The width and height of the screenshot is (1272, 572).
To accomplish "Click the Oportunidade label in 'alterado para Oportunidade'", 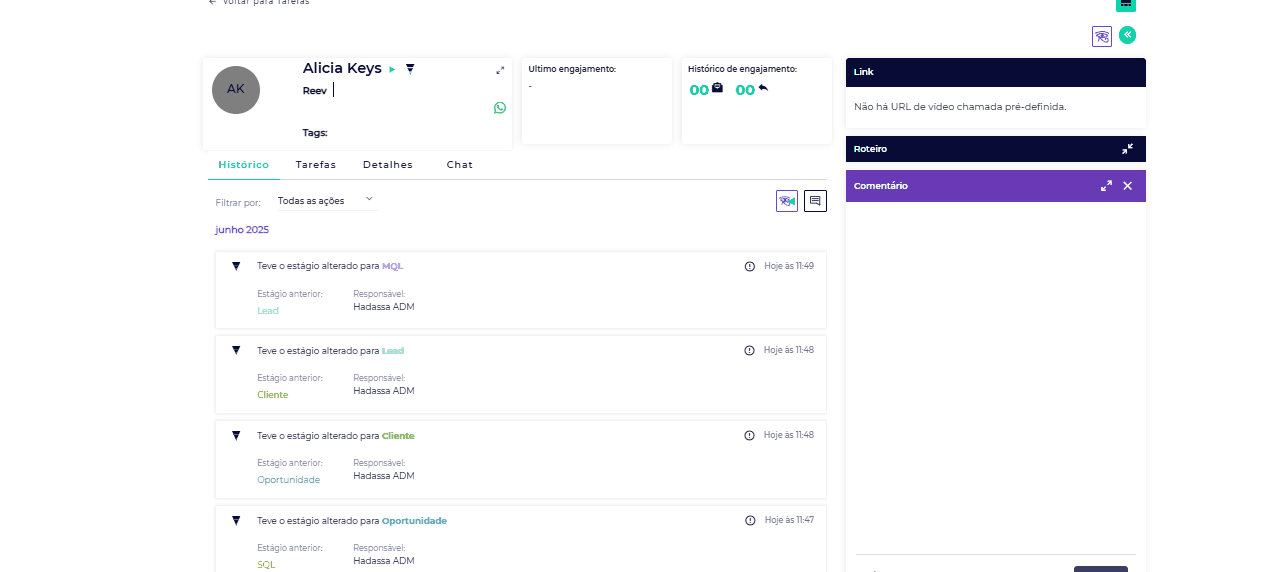I will click(414, 521).
